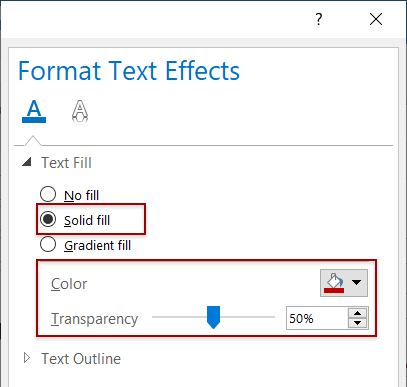407x387 pixels.
Task: Choose the Gradient fill radio option
Action: point(48,244)
